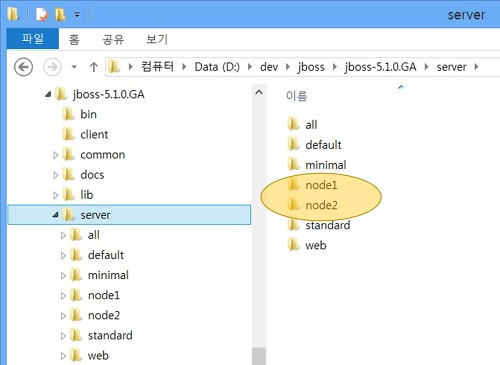Click Data (D:) in the address bar
The image size is (500, 365).
tap(217, 67)
